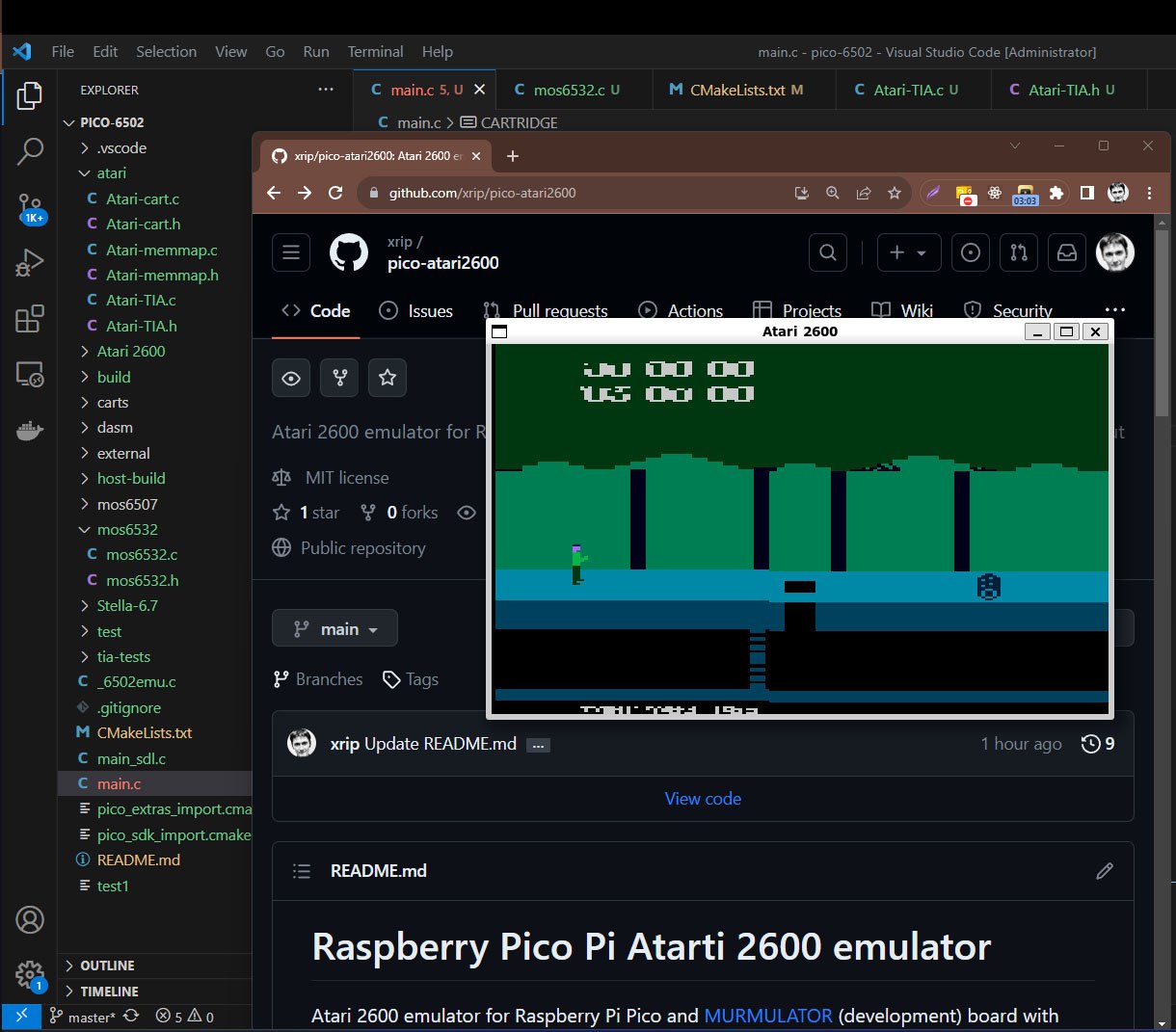Open GitHub pull requests icon in header

tap(1019, 252)
